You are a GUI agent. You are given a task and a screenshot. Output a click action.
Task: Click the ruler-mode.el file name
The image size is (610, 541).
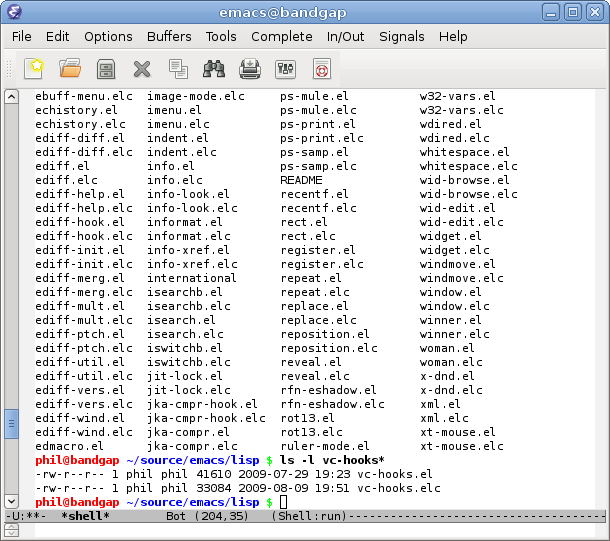[325, 446]
